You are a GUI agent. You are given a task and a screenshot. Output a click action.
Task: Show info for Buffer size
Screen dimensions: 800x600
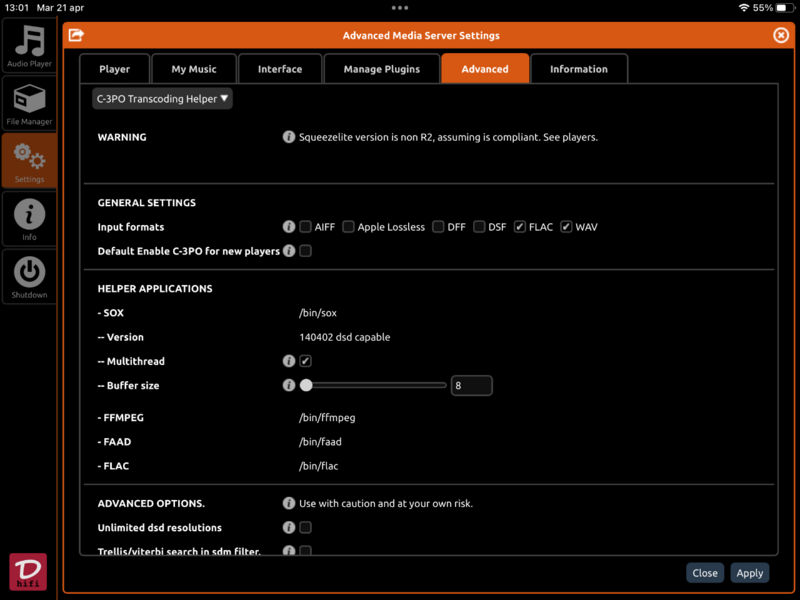click(x=289, y=385)
